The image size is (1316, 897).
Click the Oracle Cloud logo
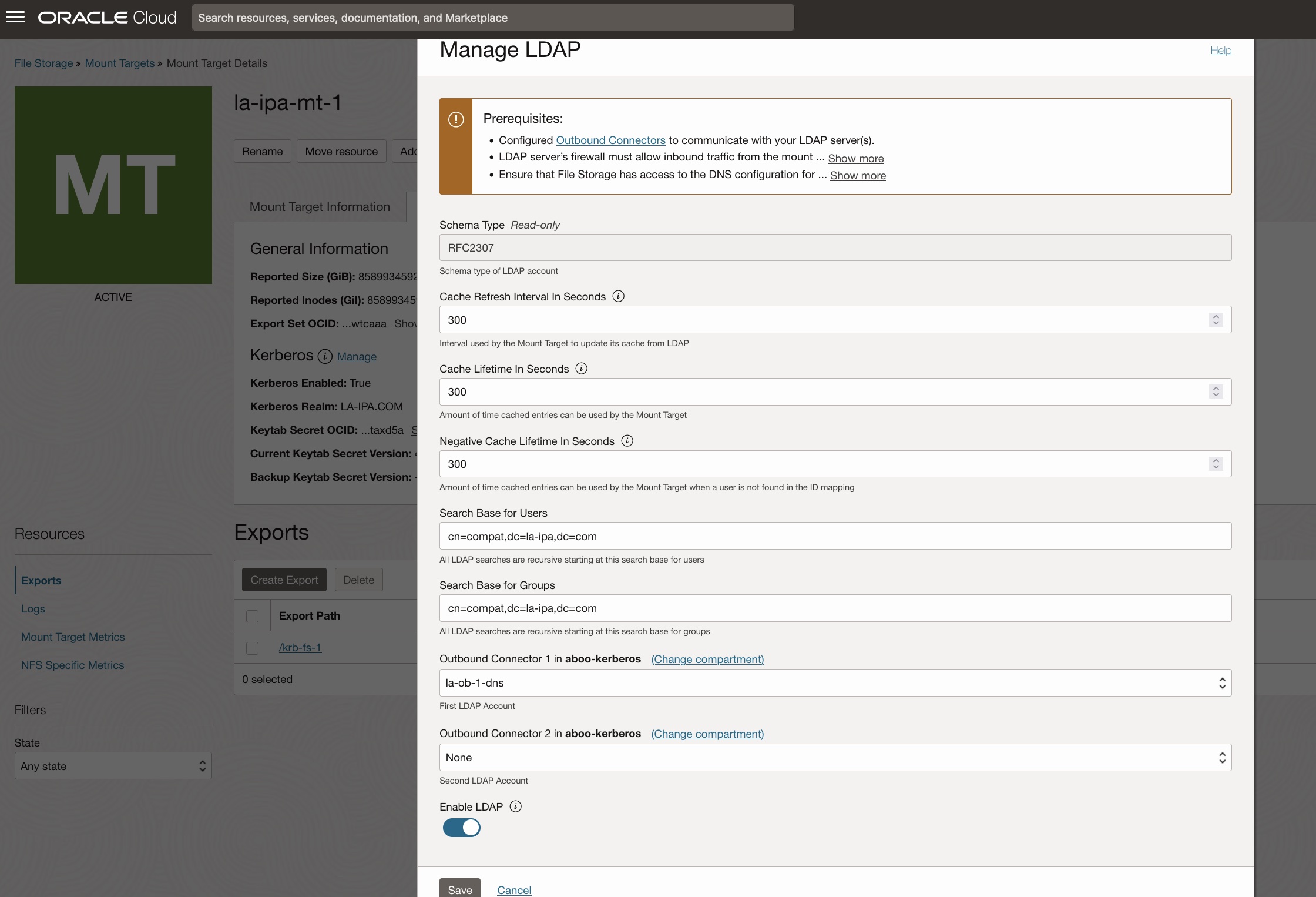click(106, 16)
